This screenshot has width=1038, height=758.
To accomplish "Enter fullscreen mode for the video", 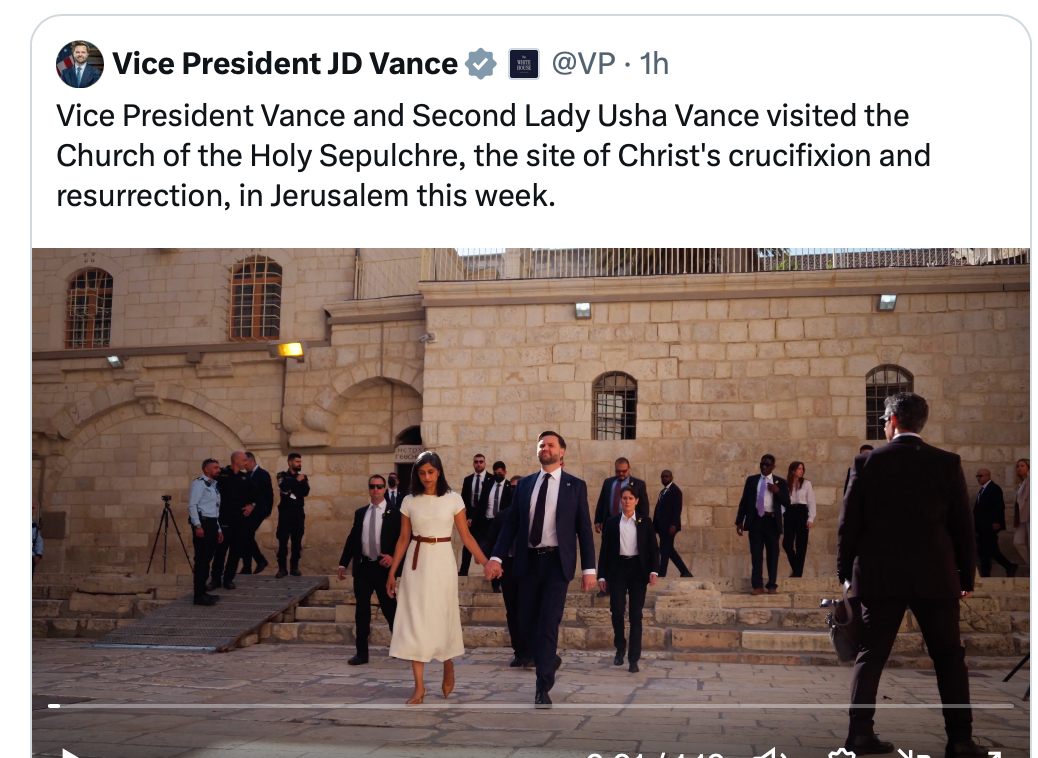I will pyautogui.click(x=992, y=752).
